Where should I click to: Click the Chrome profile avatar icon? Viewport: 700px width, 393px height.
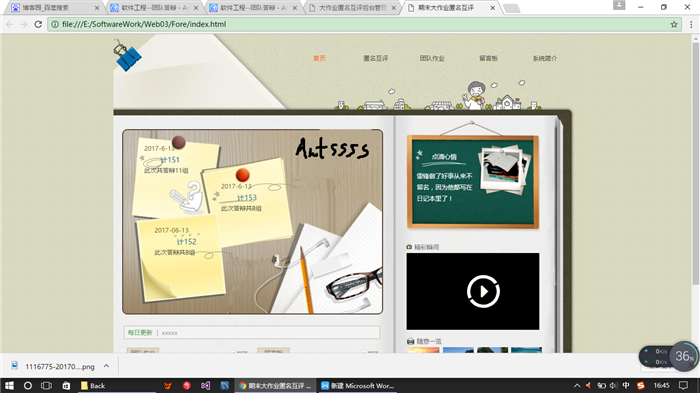tap(619, 5)
